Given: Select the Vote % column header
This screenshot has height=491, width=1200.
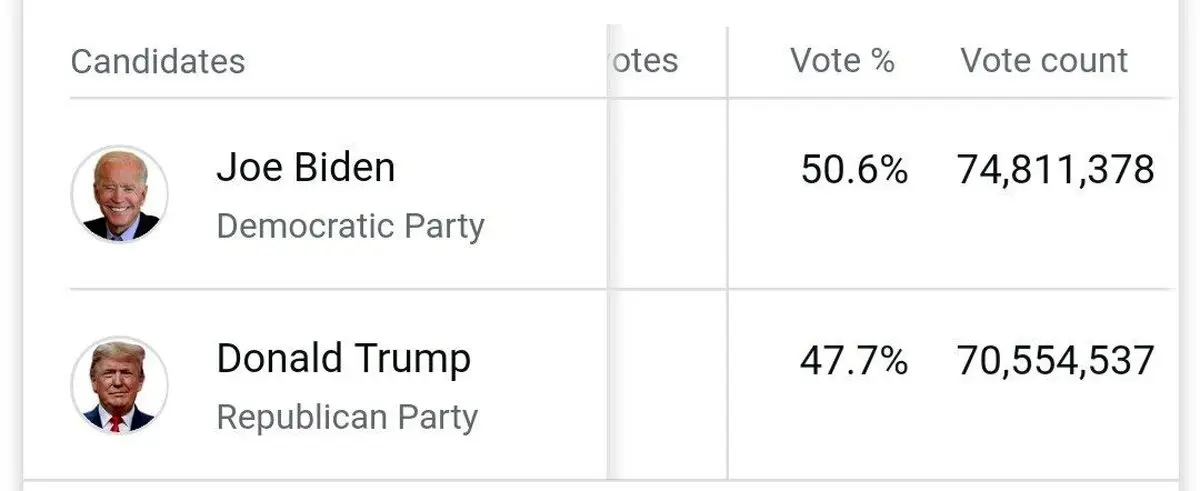Looking at the screenshot, I should tap(842, 60).
